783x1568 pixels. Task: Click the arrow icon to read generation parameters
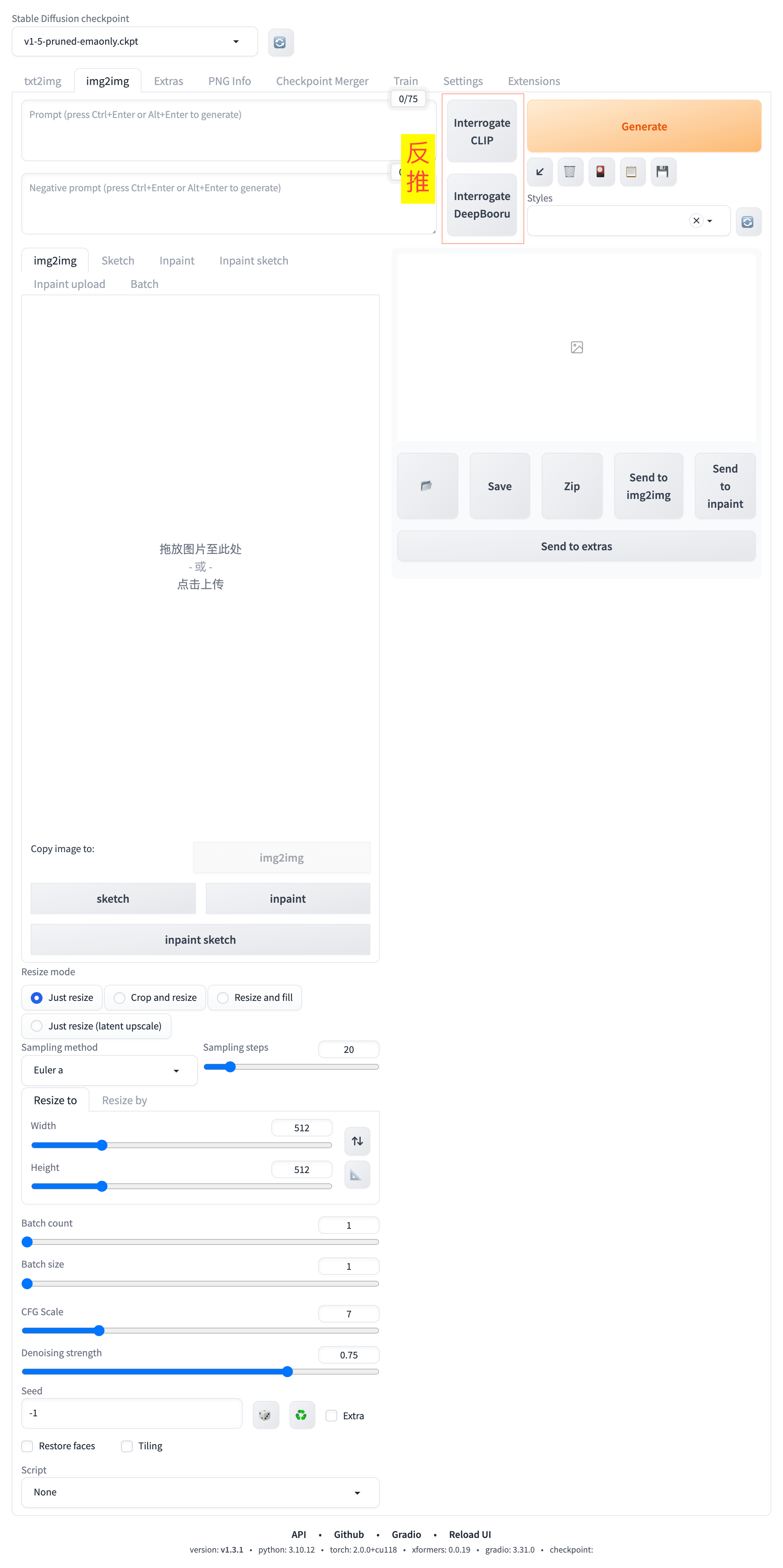(540, 172)
